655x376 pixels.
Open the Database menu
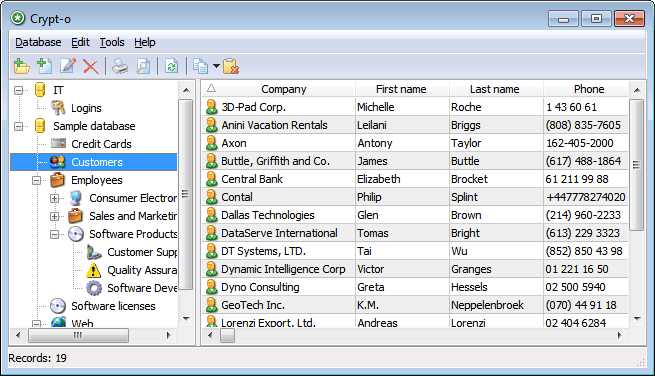[38, 42]
